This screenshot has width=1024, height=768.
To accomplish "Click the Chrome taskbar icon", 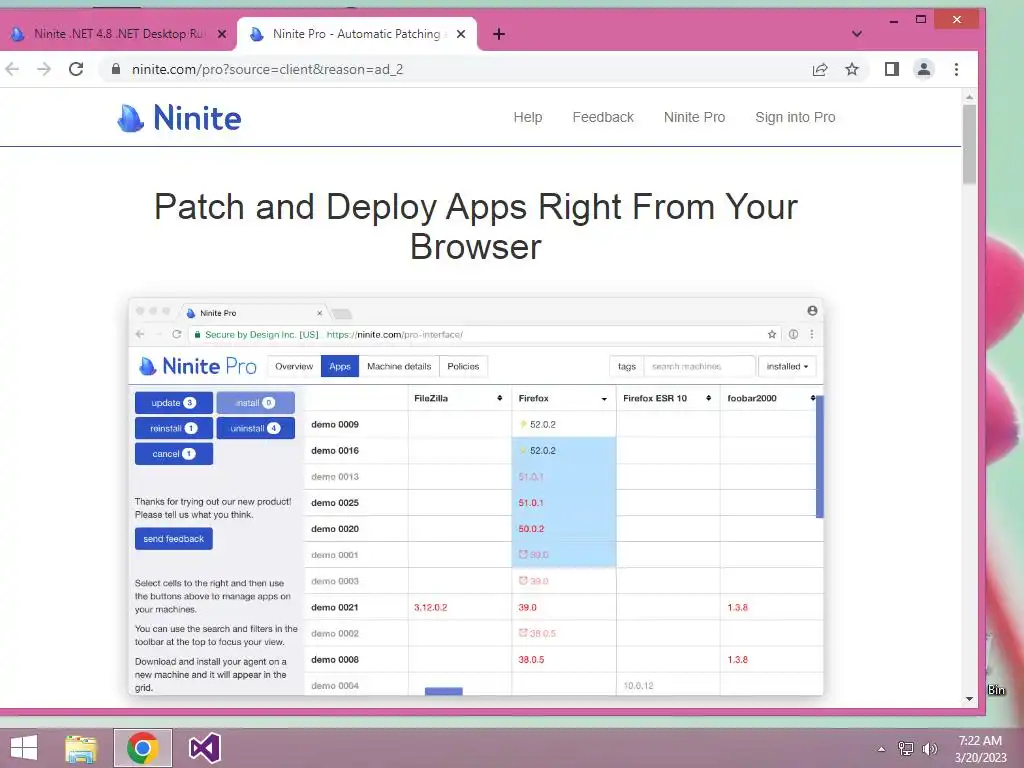I will click(143, 748).
